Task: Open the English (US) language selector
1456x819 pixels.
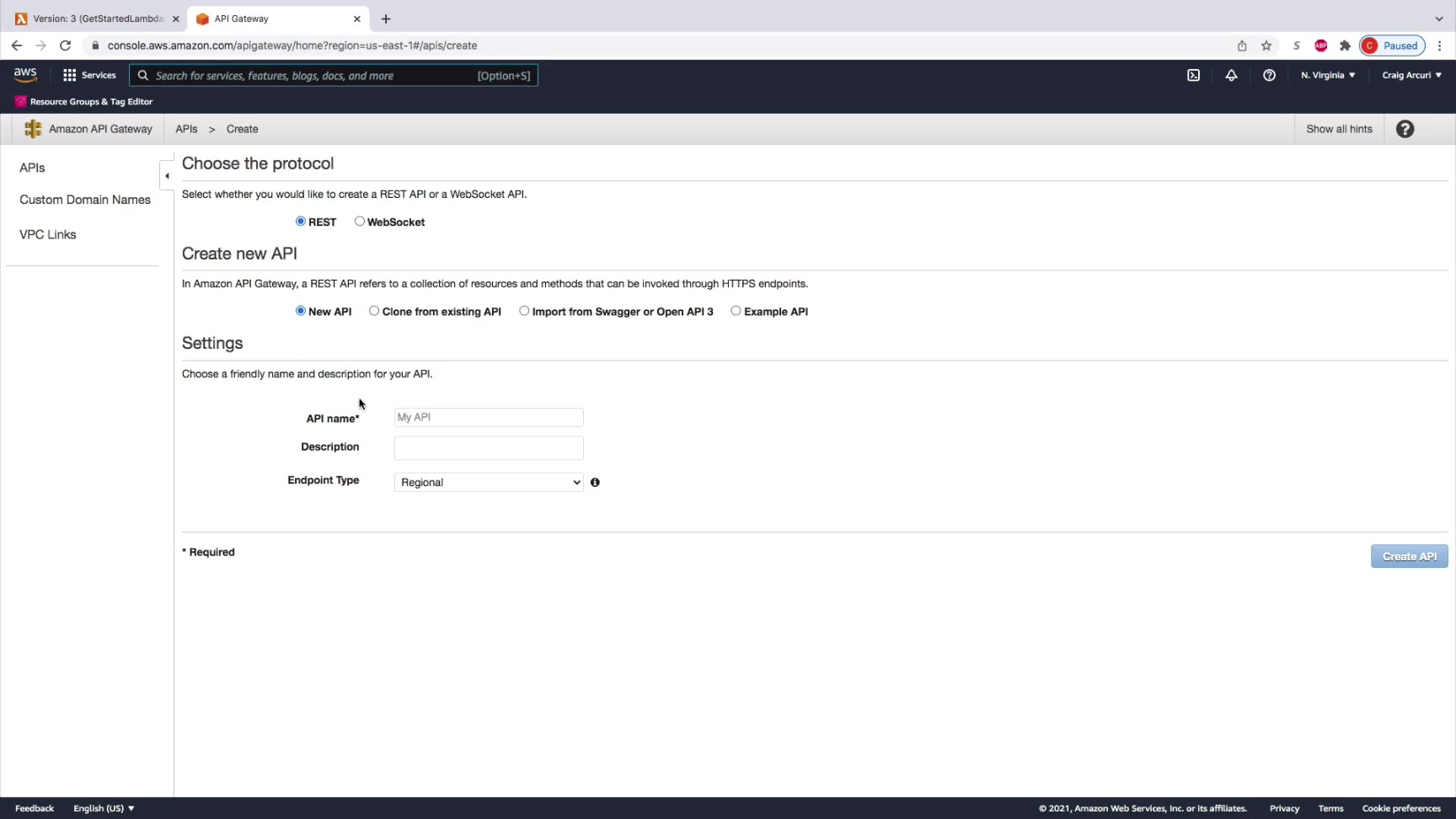Action: (x=104, y=808)
